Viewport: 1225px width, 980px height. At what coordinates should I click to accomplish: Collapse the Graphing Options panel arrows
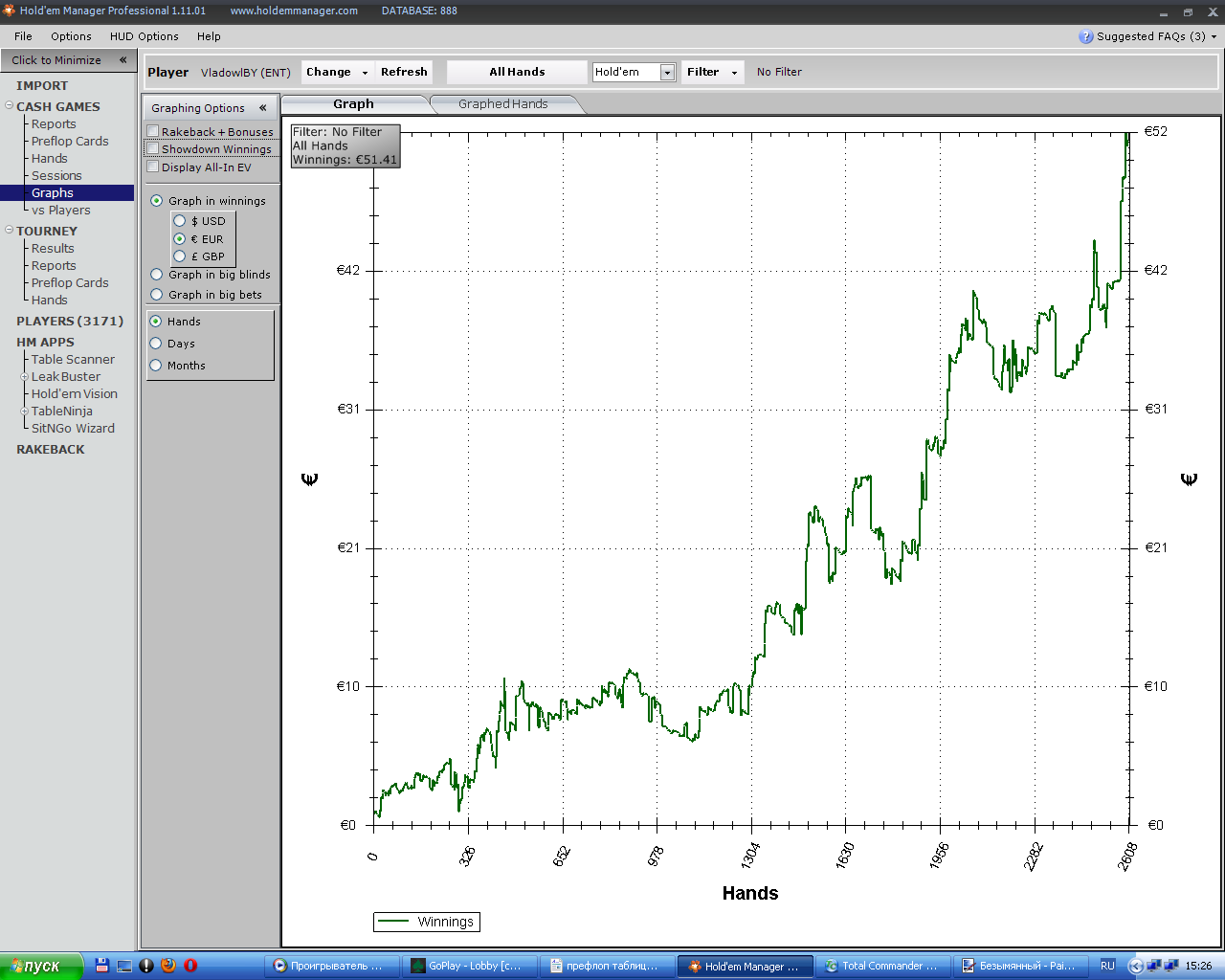[x=262, y=108]
